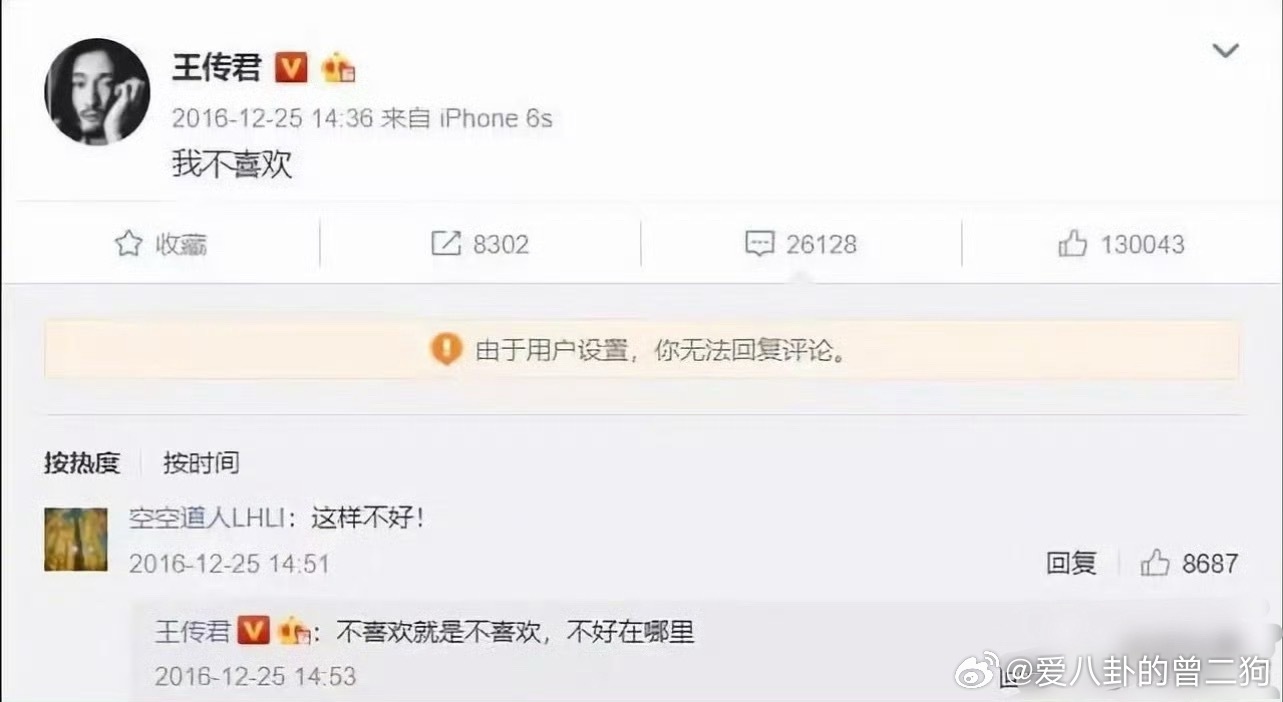Sort comments by 按热度
Image resolution: width=1283 pixels, height=702 pixels.
coord(82,463)
